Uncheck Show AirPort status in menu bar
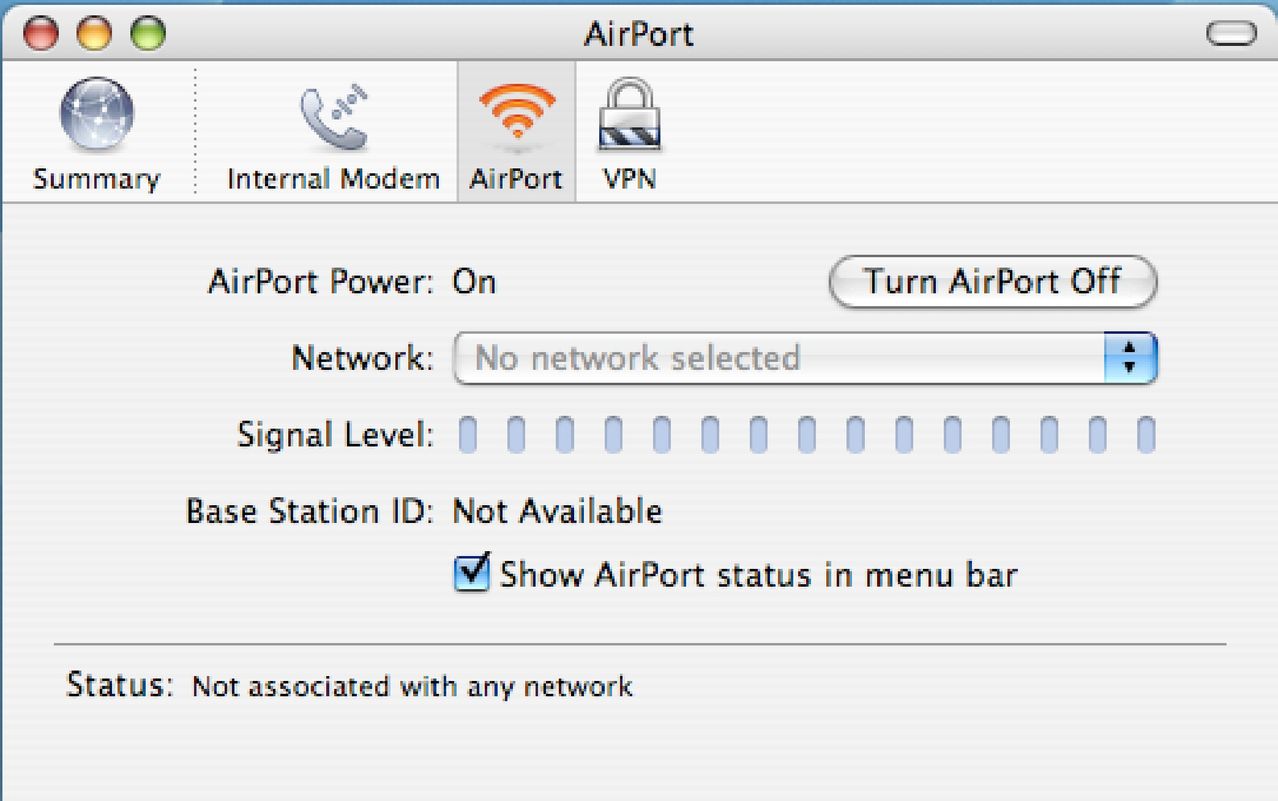 pyautogui.click(x=472, y=574)
